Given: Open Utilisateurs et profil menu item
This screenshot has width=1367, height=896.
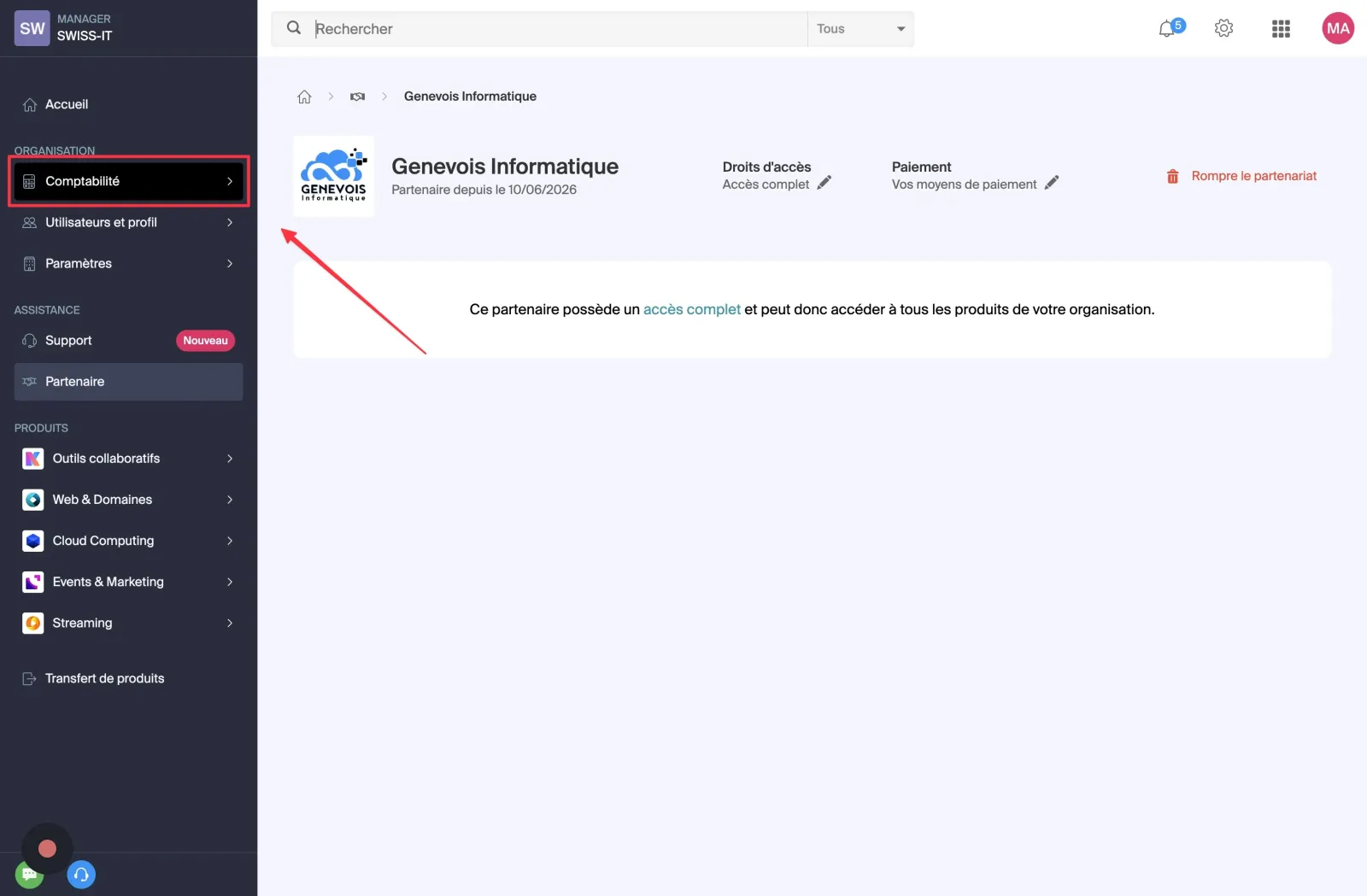Looking at the screenshot, I should tap(128, 222).
